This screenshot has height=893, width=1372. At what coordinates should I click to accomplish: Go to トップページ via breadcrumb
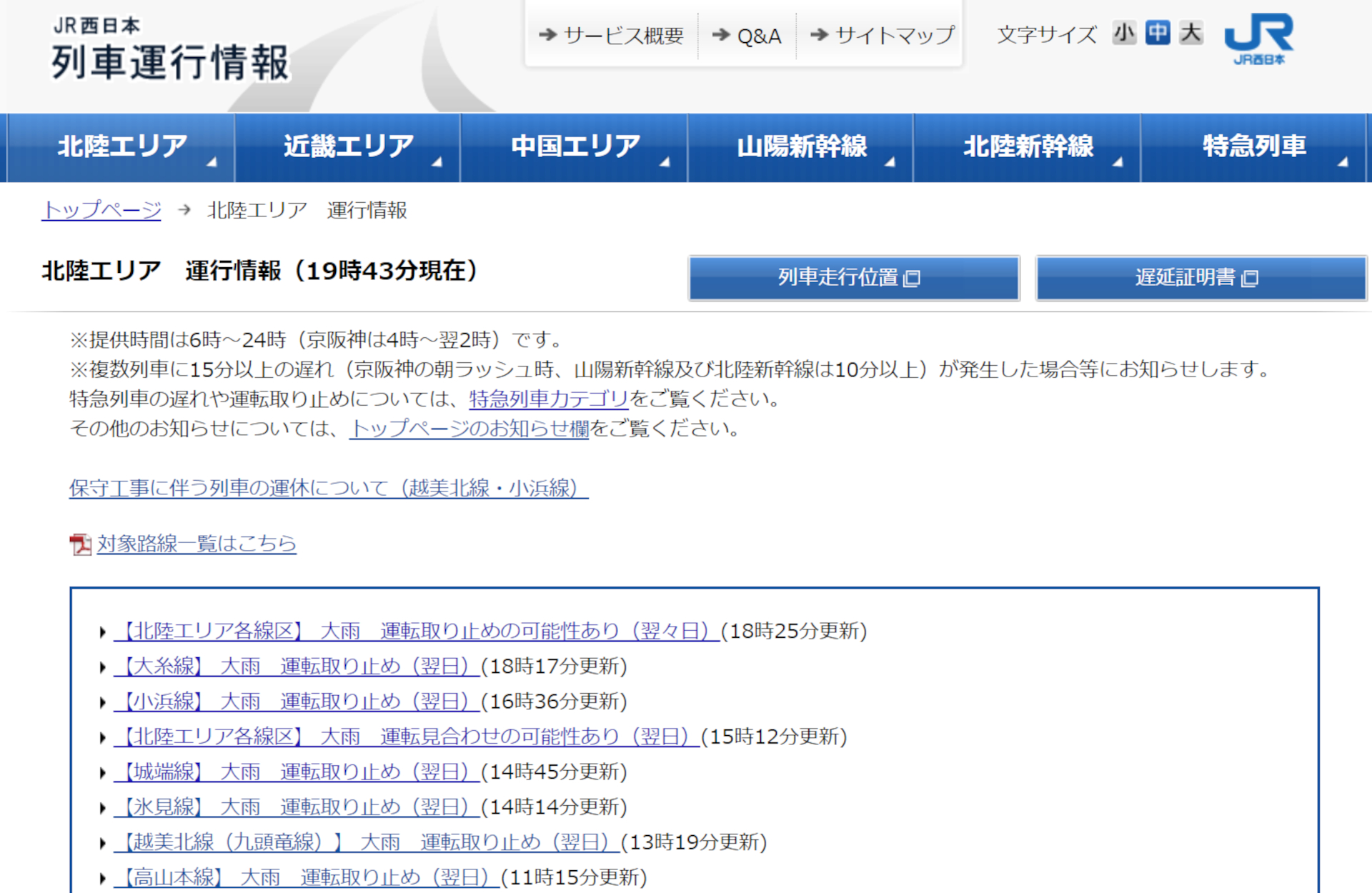click(x=101, y=210)
